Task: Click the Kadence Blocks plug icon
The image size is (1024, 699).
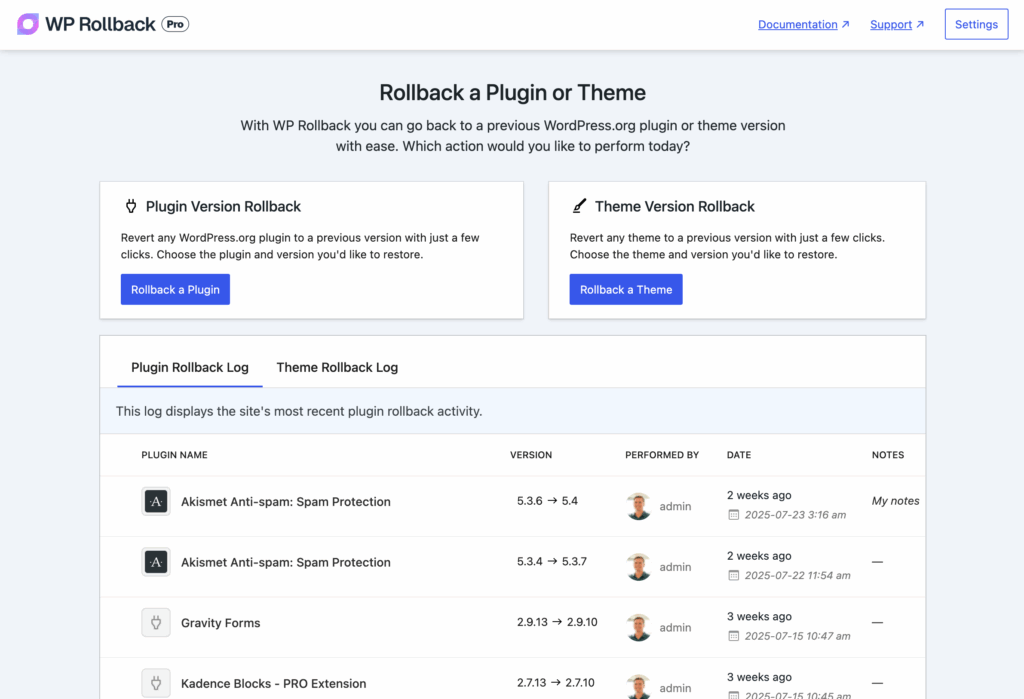Action: tap(156, 683)
